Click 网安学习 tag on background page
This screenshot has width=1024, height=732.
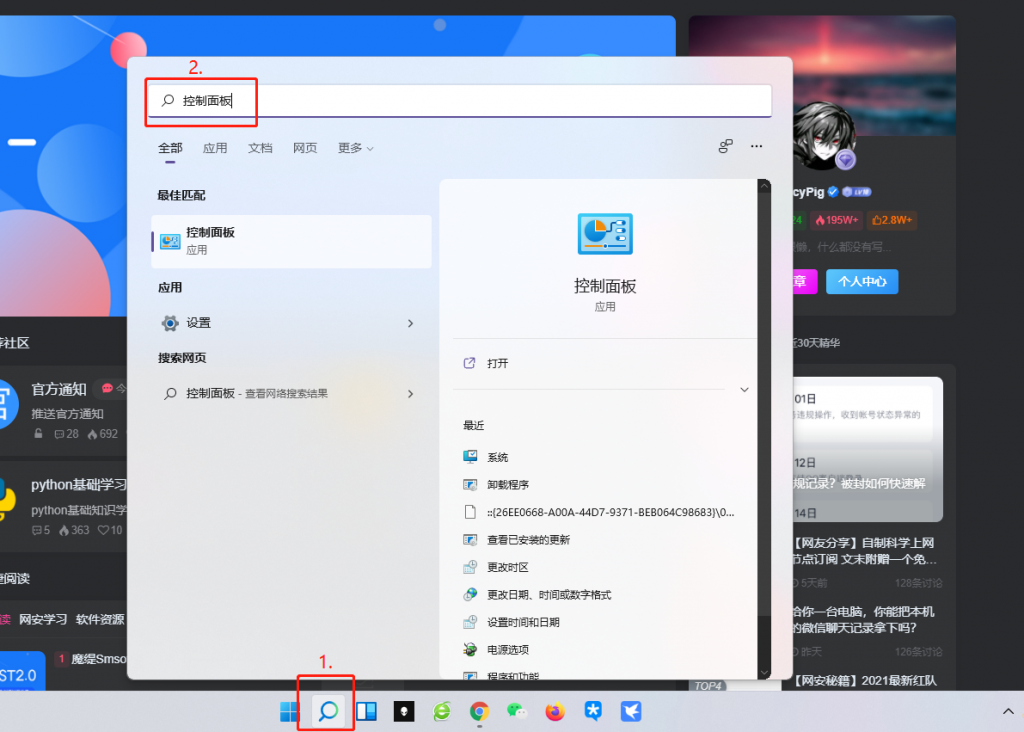point(43,619)
